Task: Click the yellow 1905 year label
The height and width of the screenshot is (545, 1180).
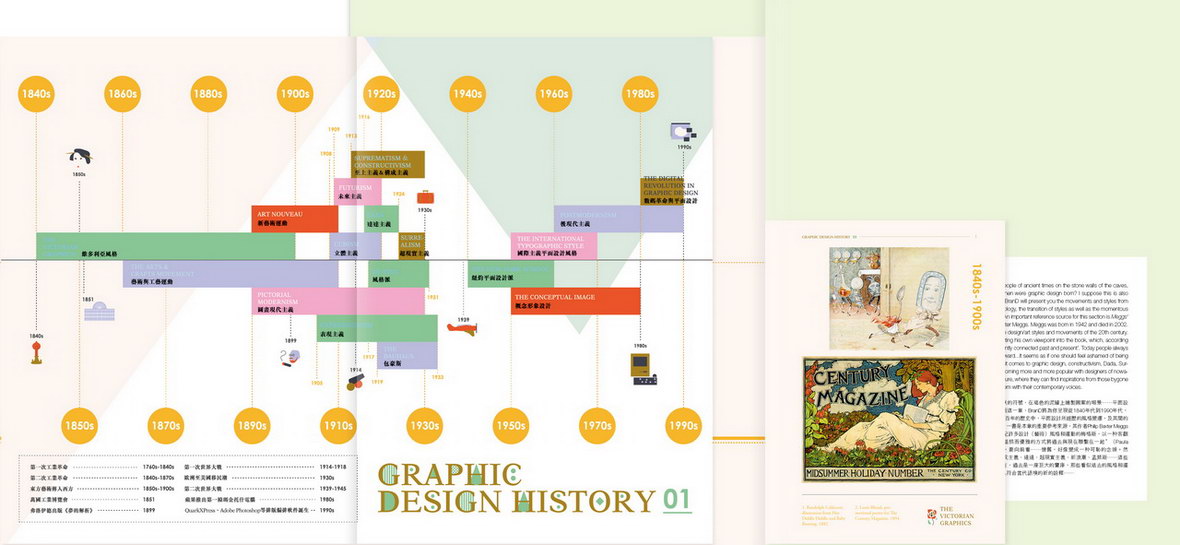Action: 316,383
